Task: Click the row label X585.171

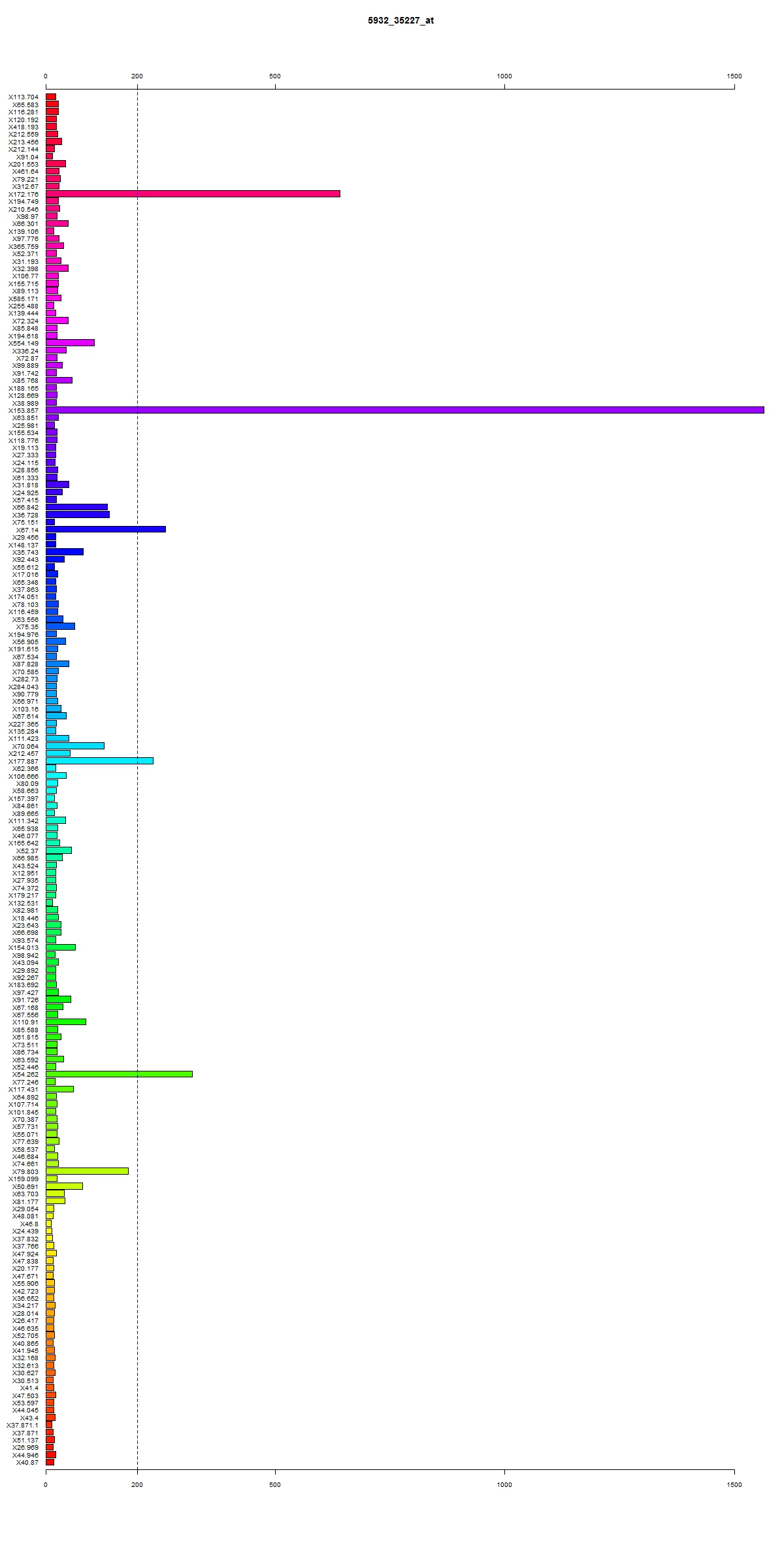Action: 24,299
